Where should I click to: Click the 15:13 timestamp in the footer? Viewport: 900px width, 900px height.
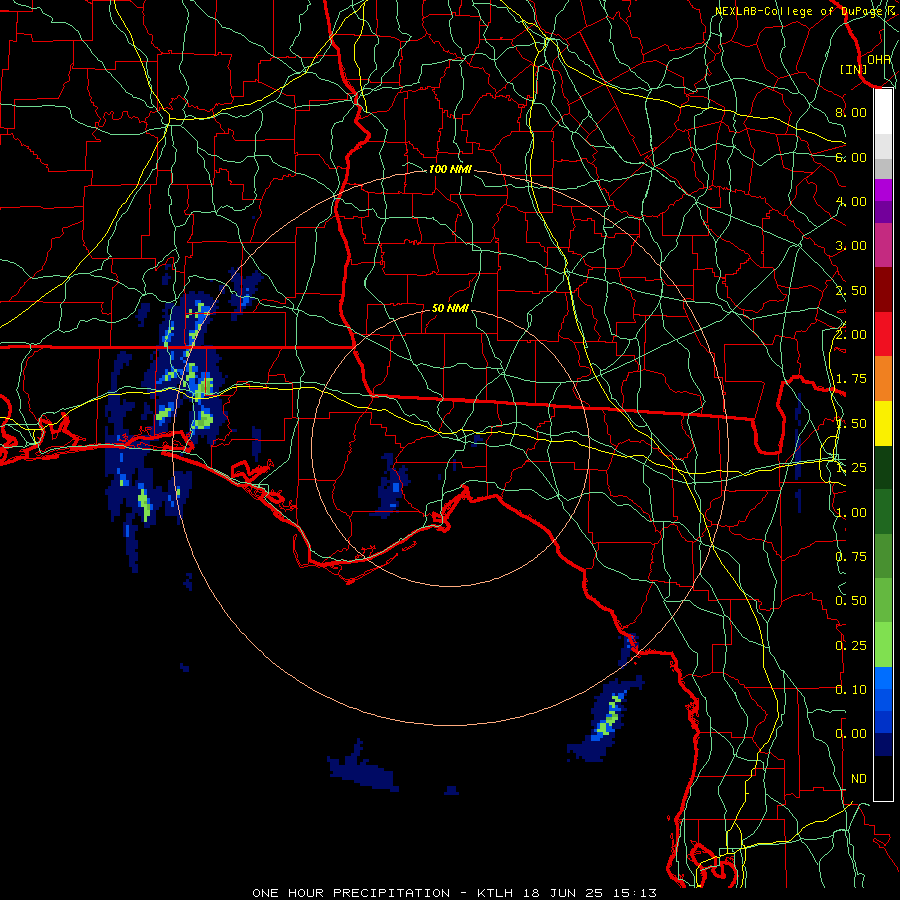click(x=637, y=893)
